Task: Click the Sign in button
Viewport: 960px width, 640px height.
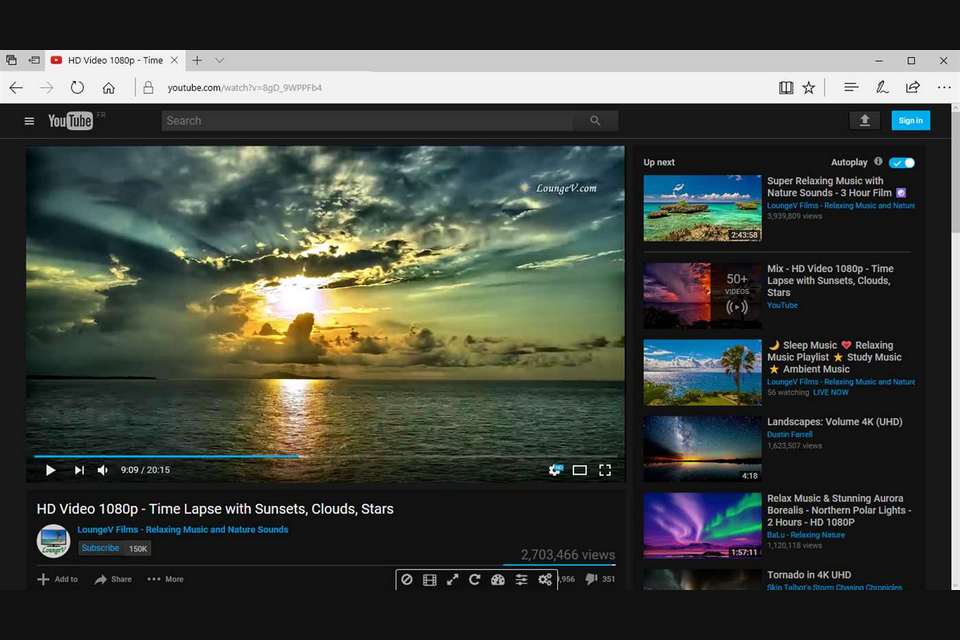Action: pyautogui.click(x=910, y=120)
